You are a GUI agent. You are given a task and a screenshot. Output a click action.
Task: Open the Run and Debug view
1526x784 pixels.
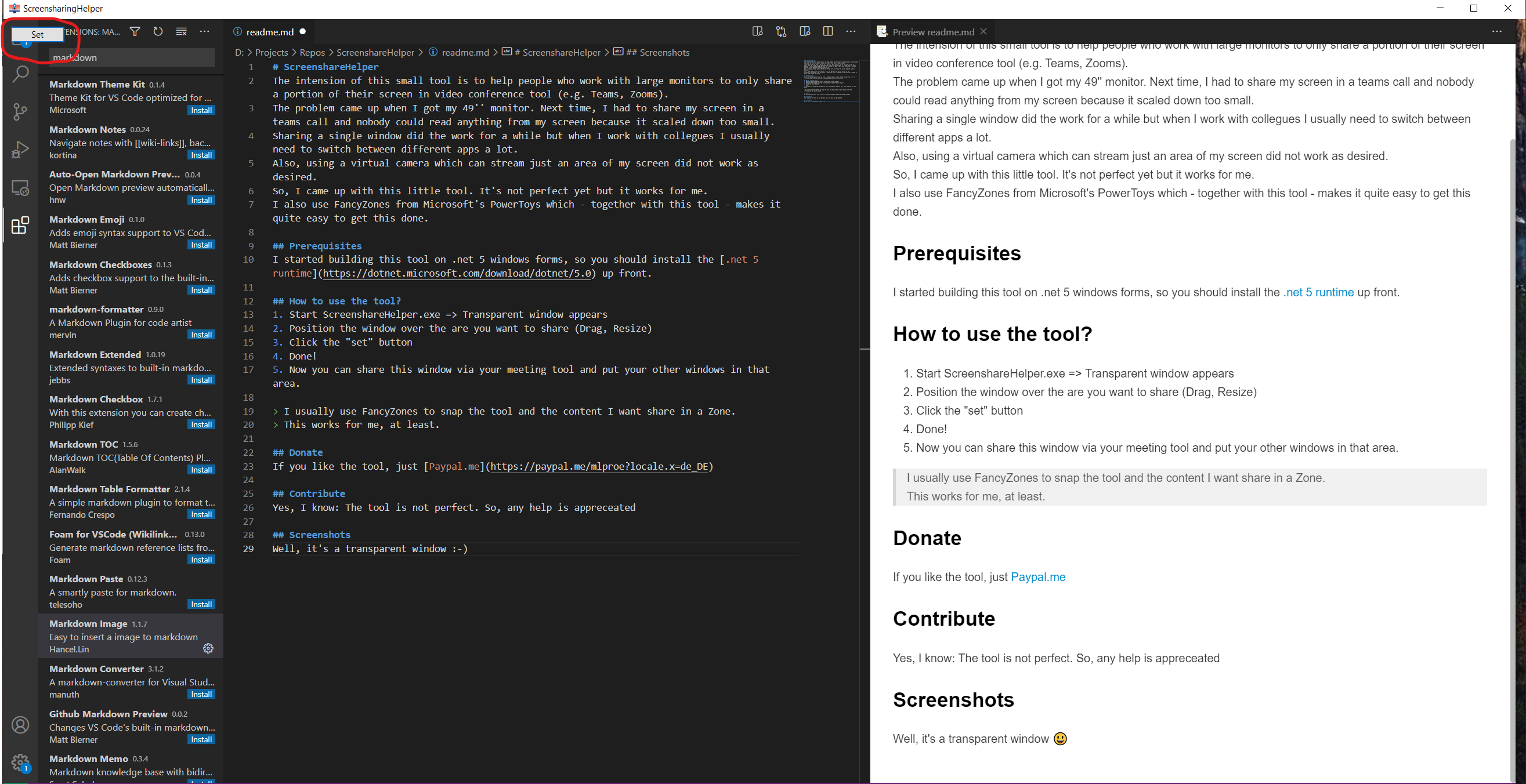pos(21,149)
